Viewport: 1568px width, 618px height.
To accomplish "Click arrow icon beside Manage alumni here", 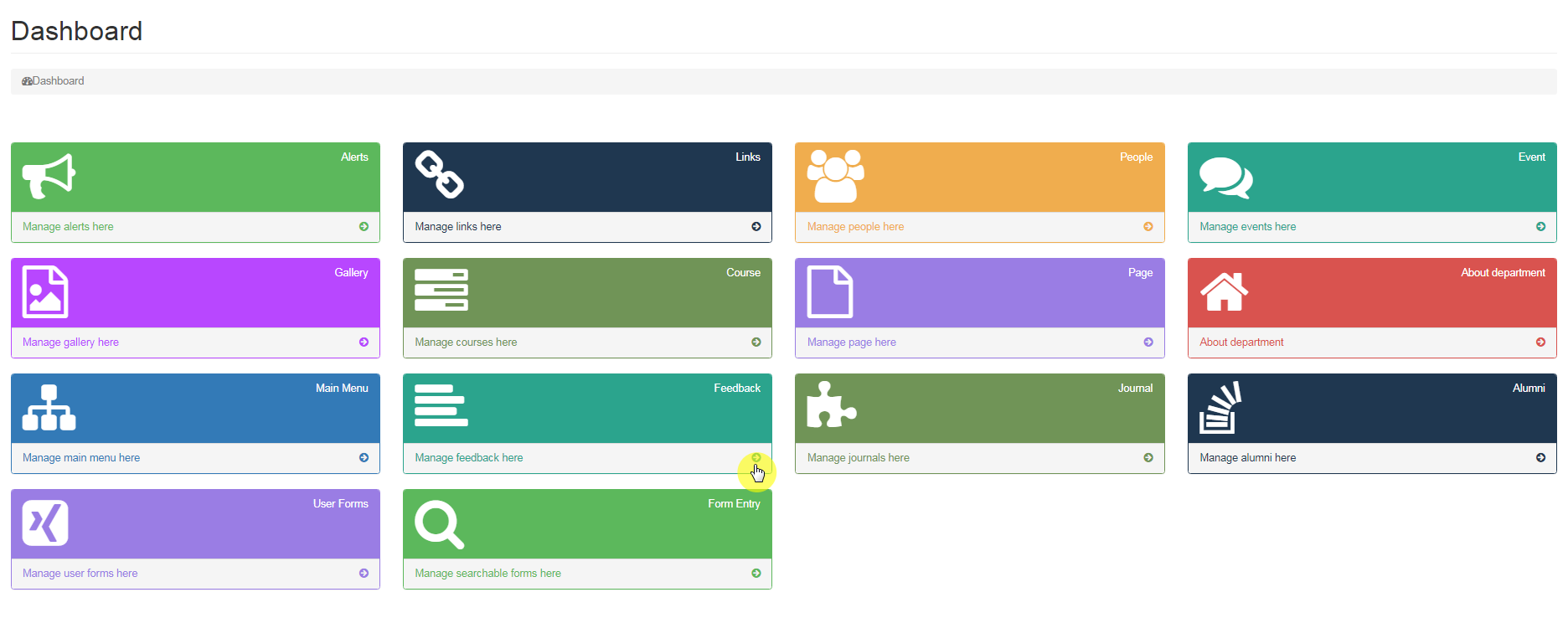I will pos(1540,458).
